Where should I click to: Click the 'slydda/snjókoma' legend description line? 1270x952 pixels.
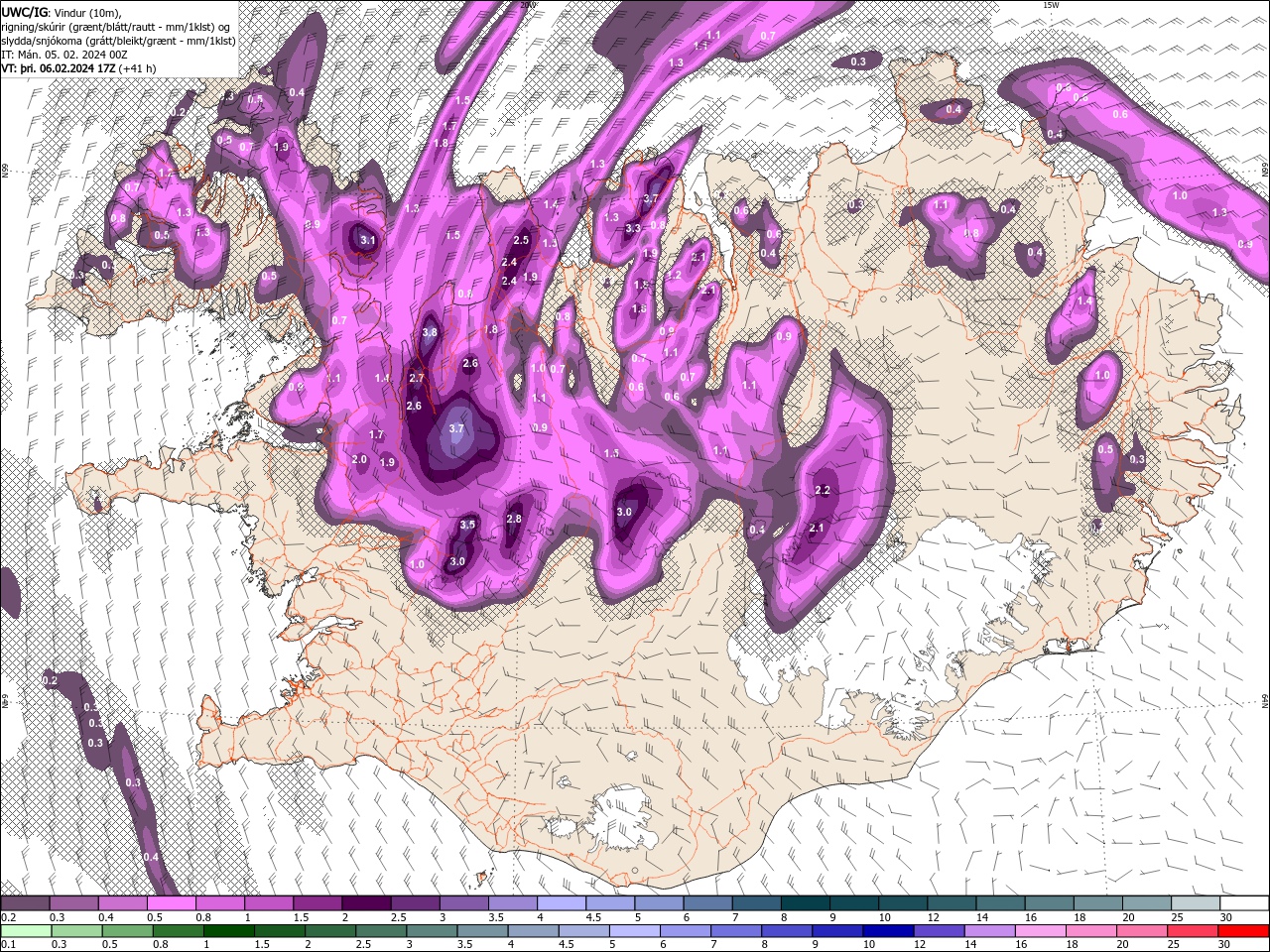118,41
